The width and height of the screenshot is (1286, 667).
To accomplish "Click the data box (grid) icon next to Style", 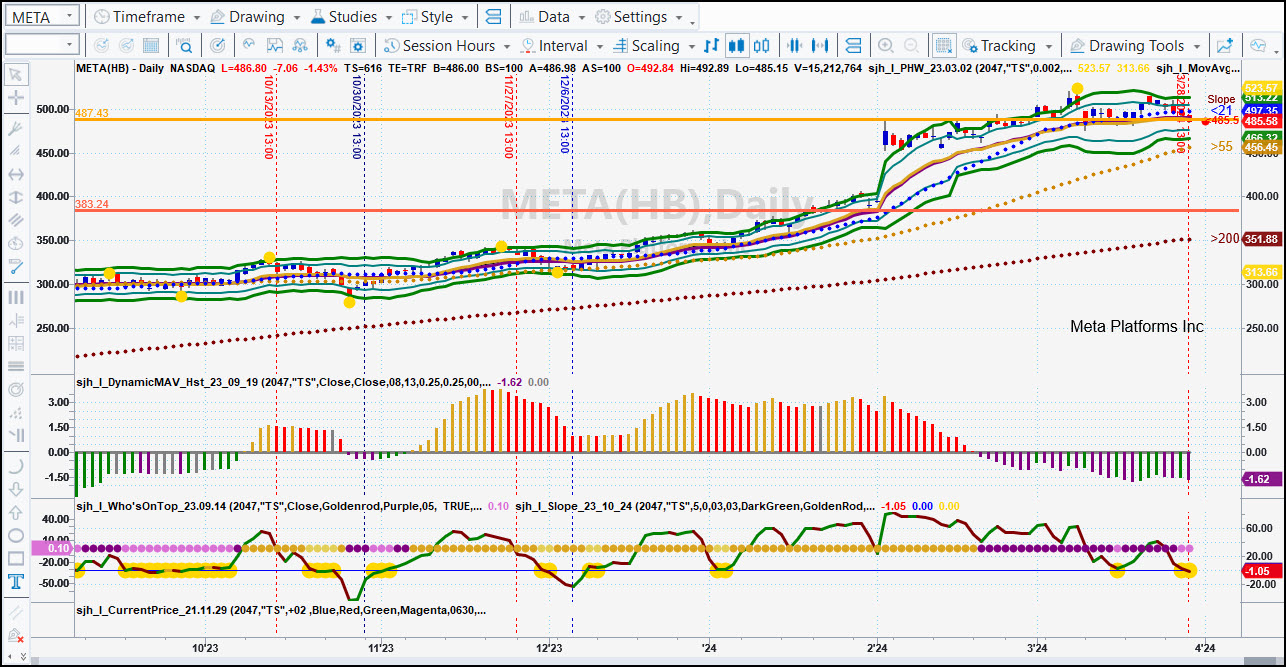I will click(x=493, y=17).
